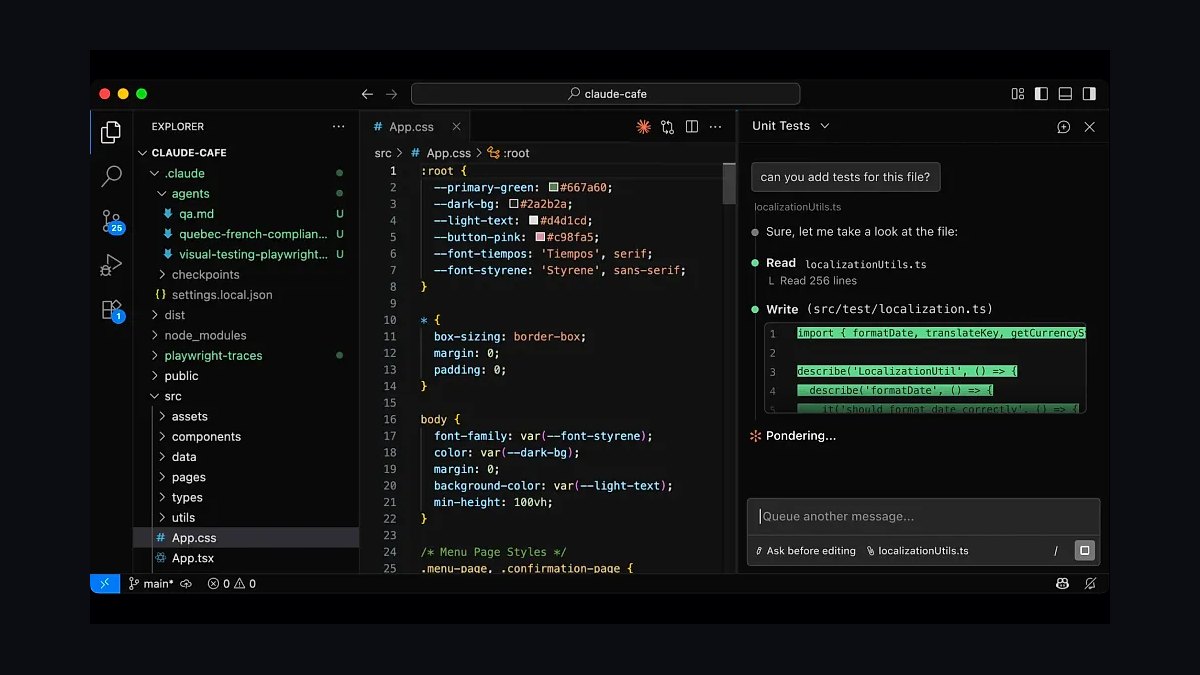Screen dimensions: 1200x675
Task: Open the Write src/test/localization.ts step
Action: [x=880, y=309]
